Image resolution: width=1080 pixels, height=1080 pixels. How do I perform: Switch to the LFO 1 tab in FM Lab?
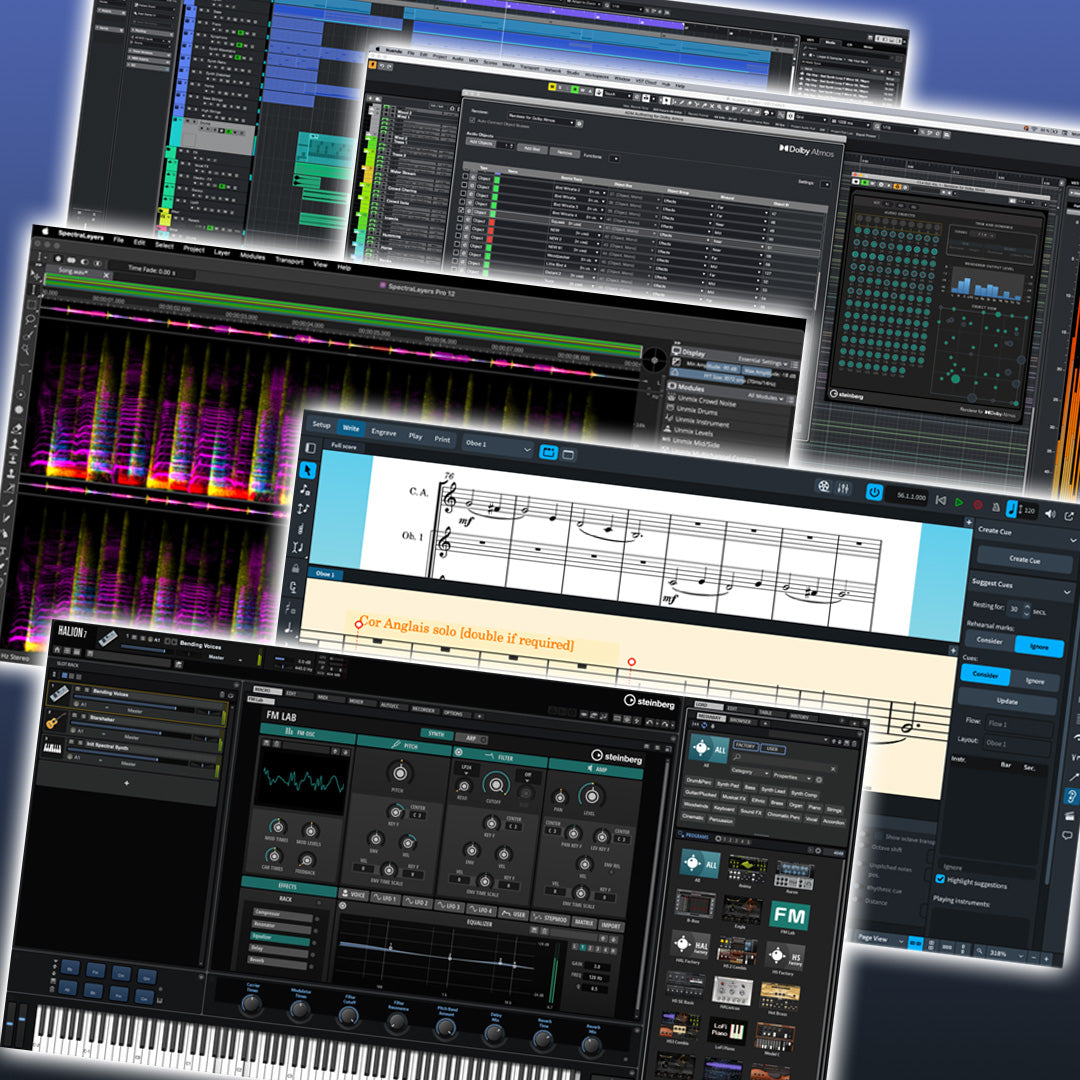point(385,899)
